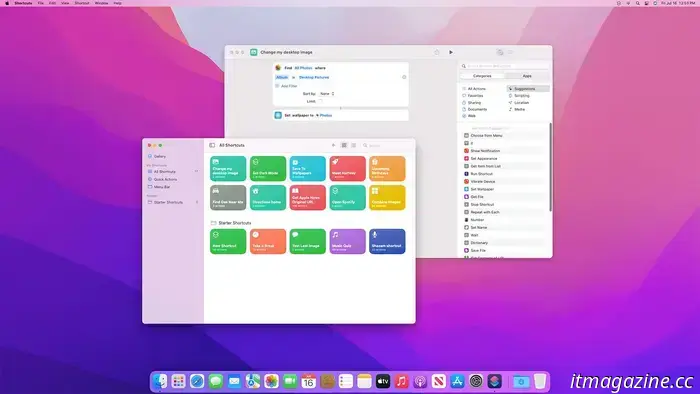Open Gallery in the sidebar
The image size is (700, 394).
point(157,156)
